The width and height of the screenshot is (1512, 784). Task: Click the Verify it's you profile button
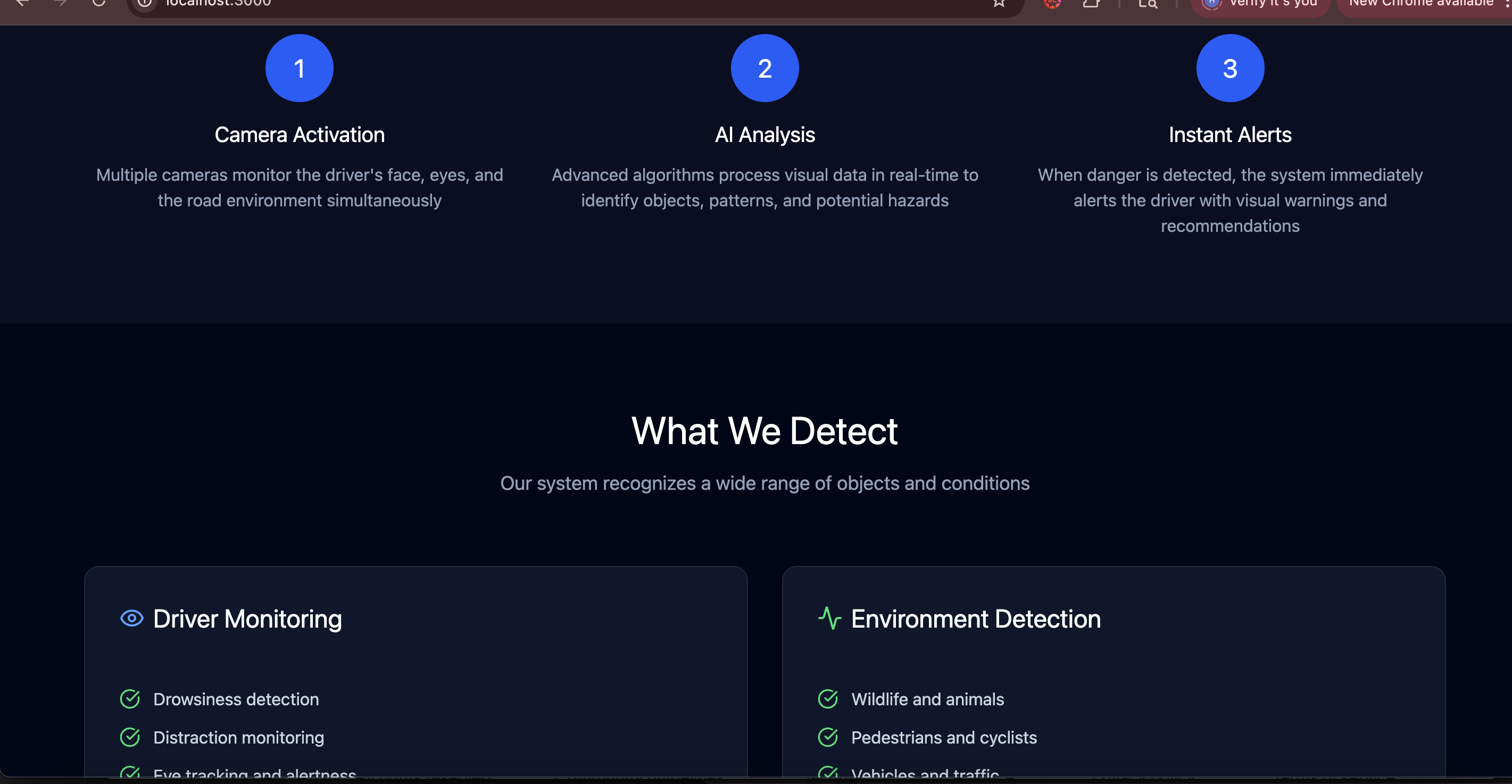point(1261,4)
